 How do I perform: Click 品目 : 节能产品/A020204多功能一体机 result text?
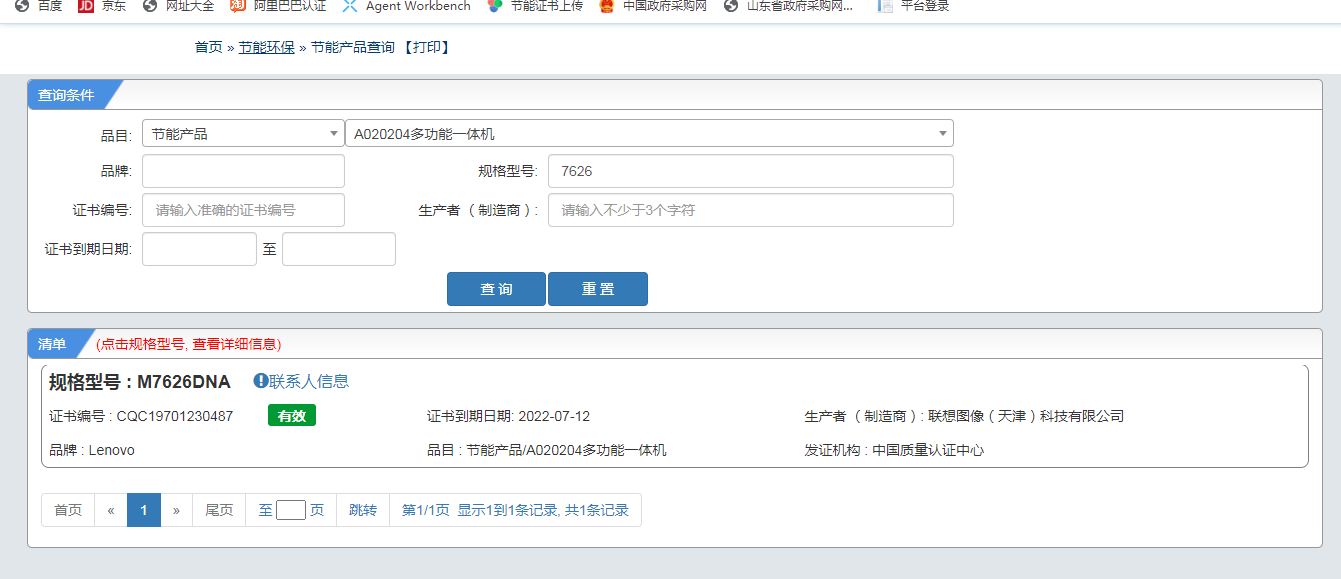pyautogui.click(x=547, y=450)
